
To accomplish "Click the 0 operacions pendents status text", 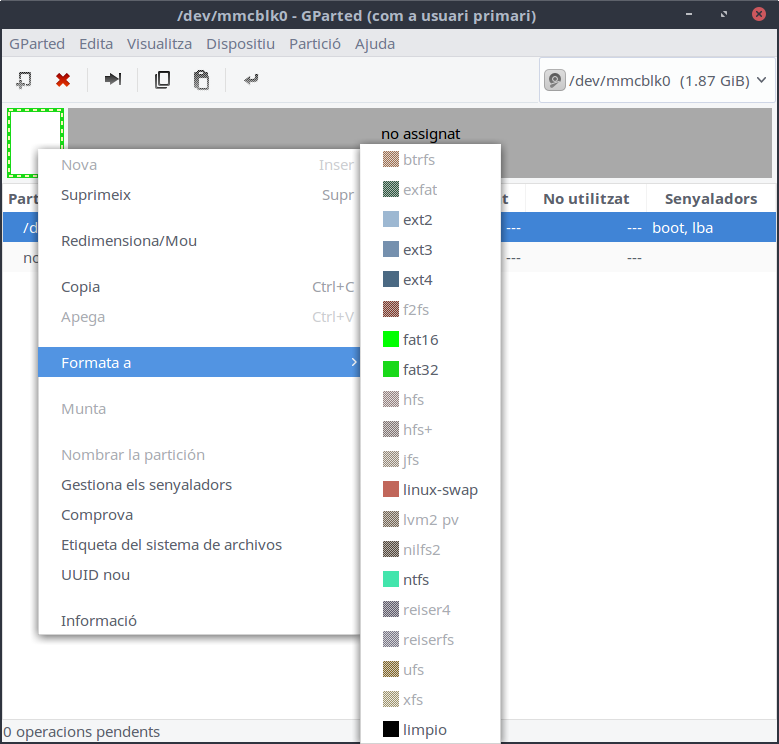I will [x=81, y=732].
